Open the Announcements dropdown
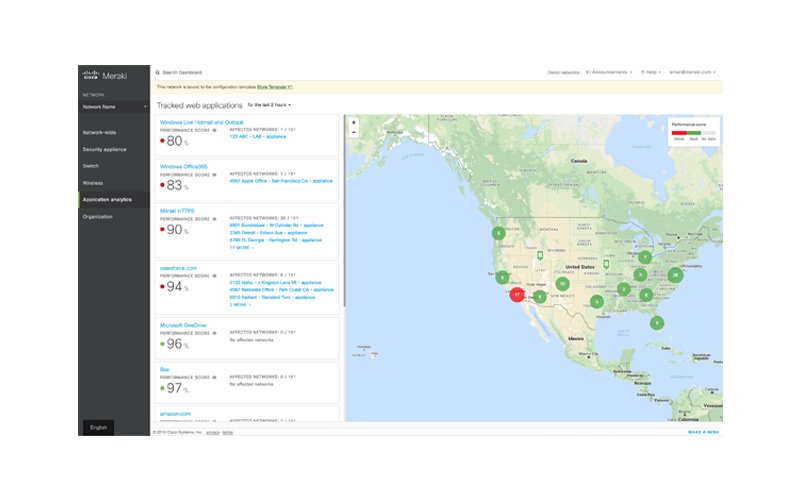 [609, 72]
